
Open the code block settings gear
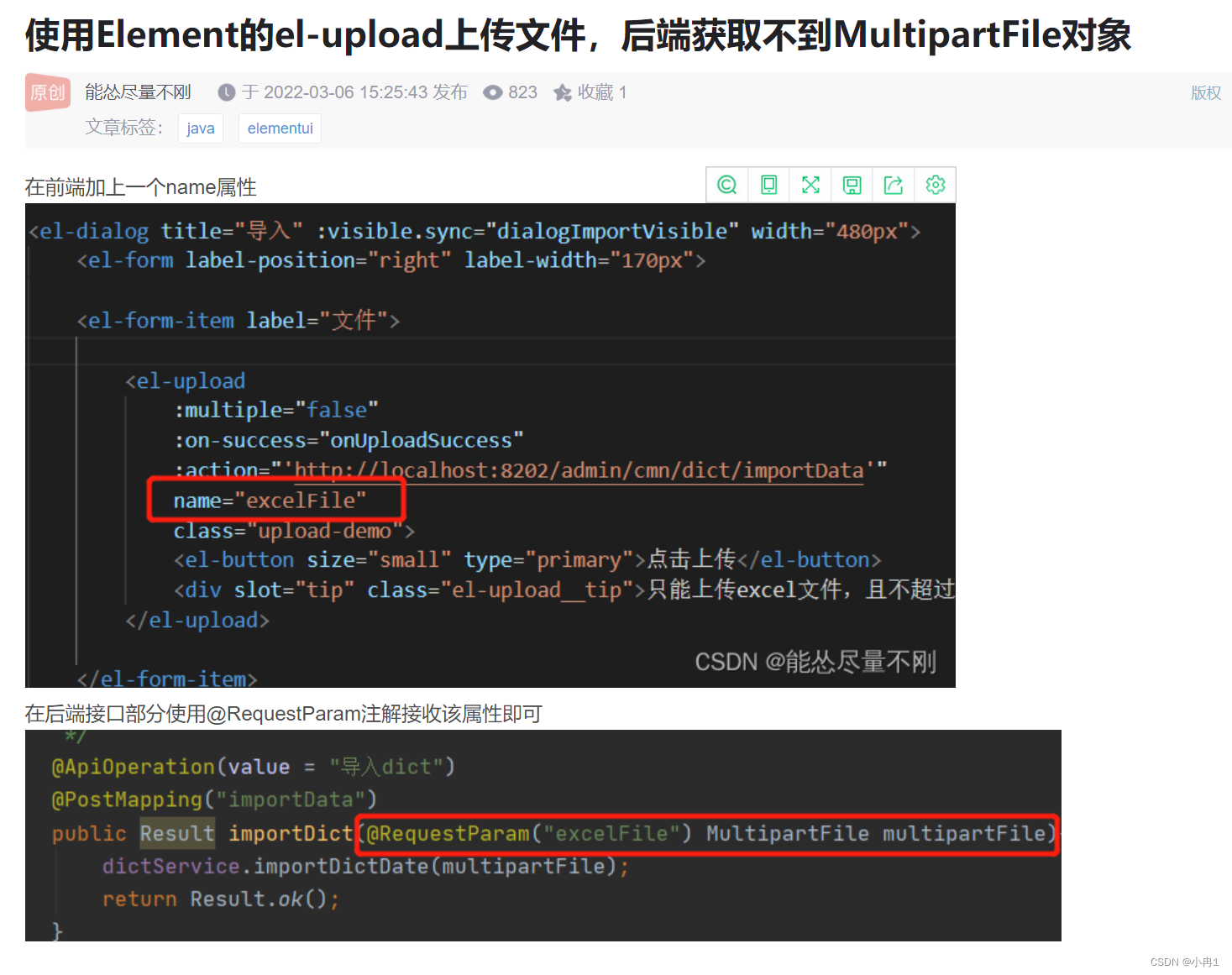(x=935, y=185)
